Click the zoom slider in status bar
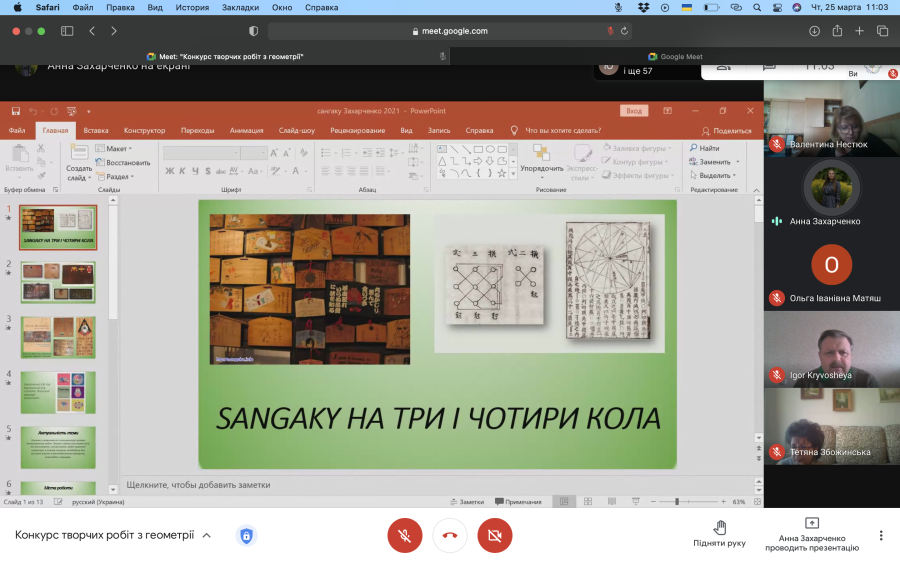 pos(688,502)
